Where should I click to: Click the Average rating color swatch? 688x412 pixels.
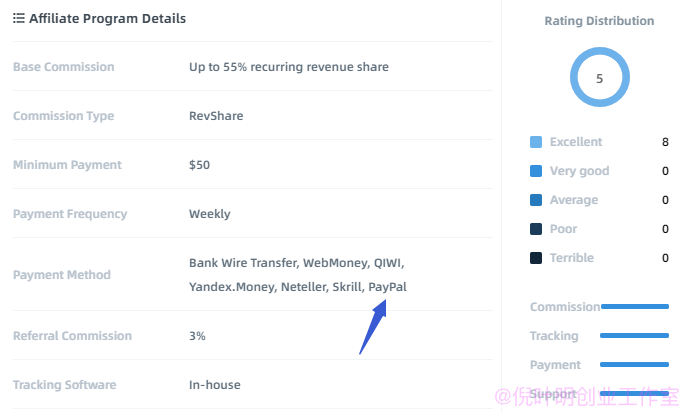click(x=536, y=200)
